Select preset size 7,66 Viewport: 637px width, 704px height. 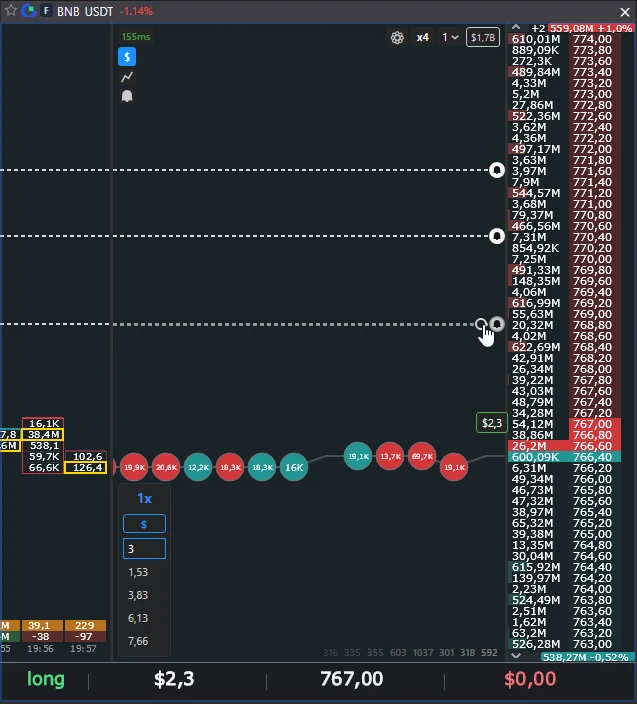tap(138, 641)
